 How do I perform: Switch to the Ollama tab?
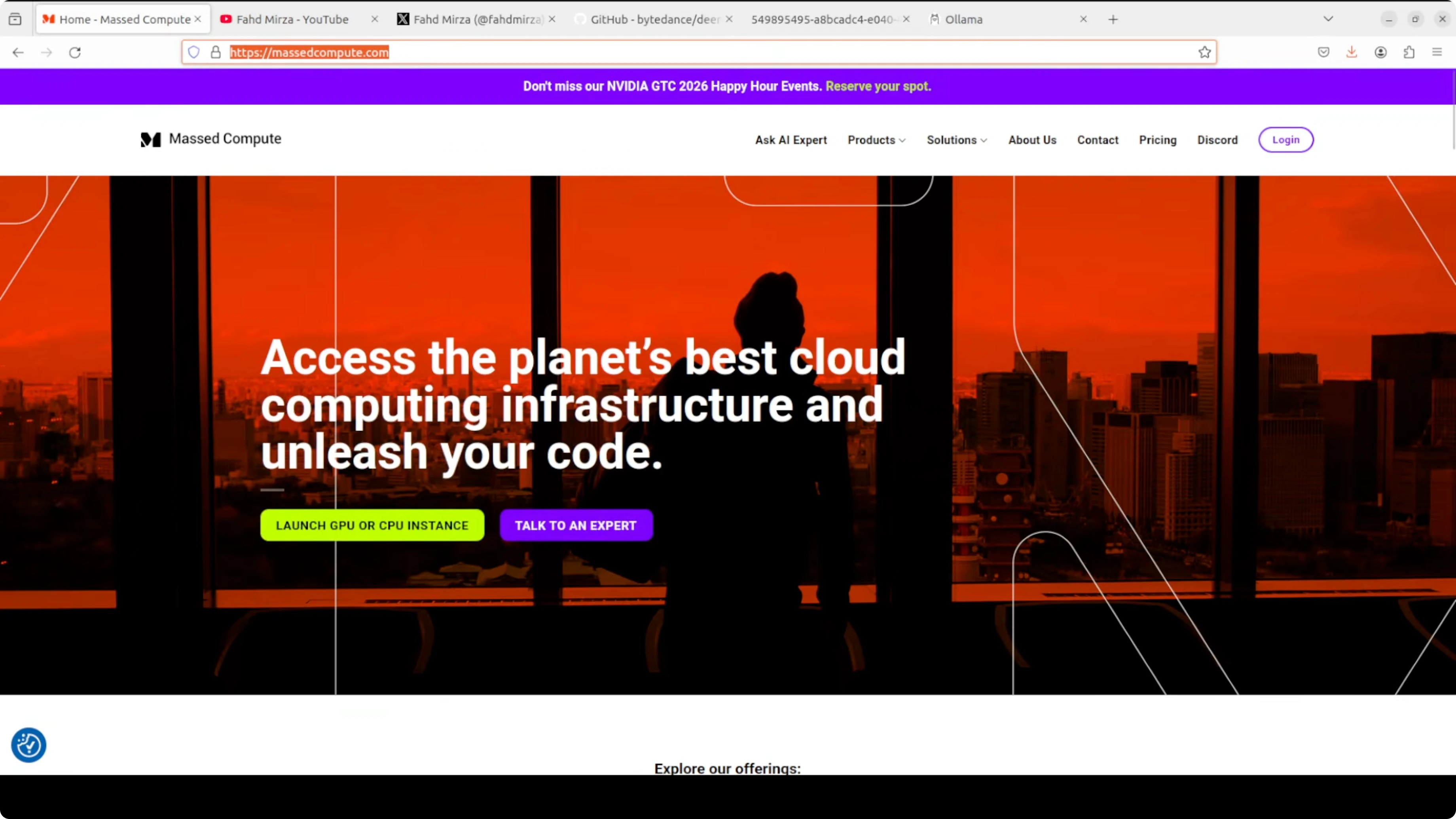(x=964, y=19)
